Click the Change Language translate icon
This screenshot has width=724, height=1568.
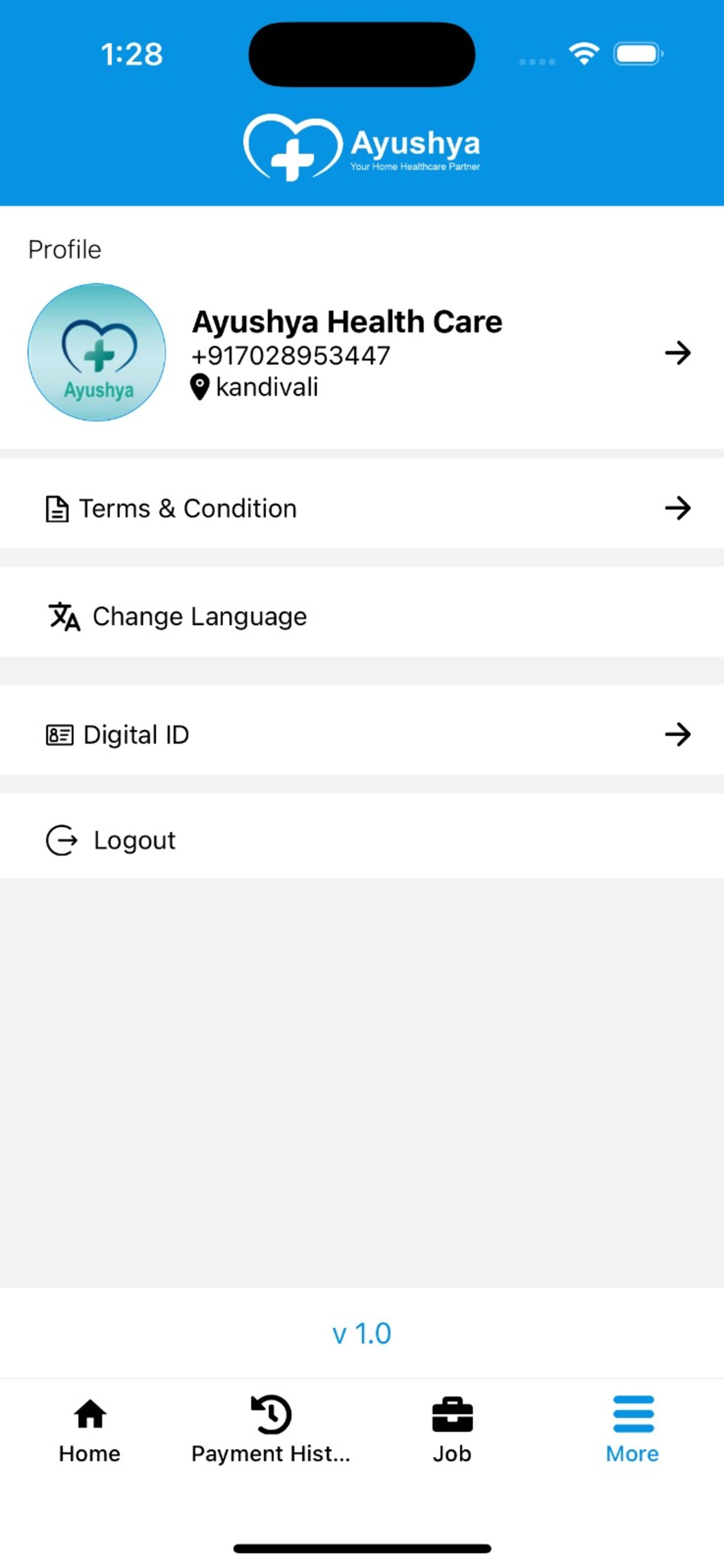click(x=64, y=617)
